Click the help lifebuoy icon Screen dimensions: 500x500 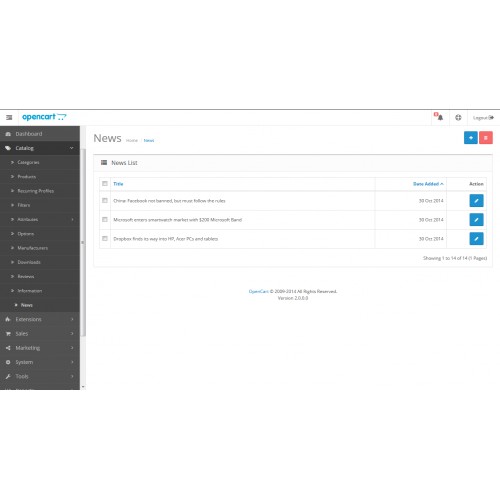click(458, 117)
